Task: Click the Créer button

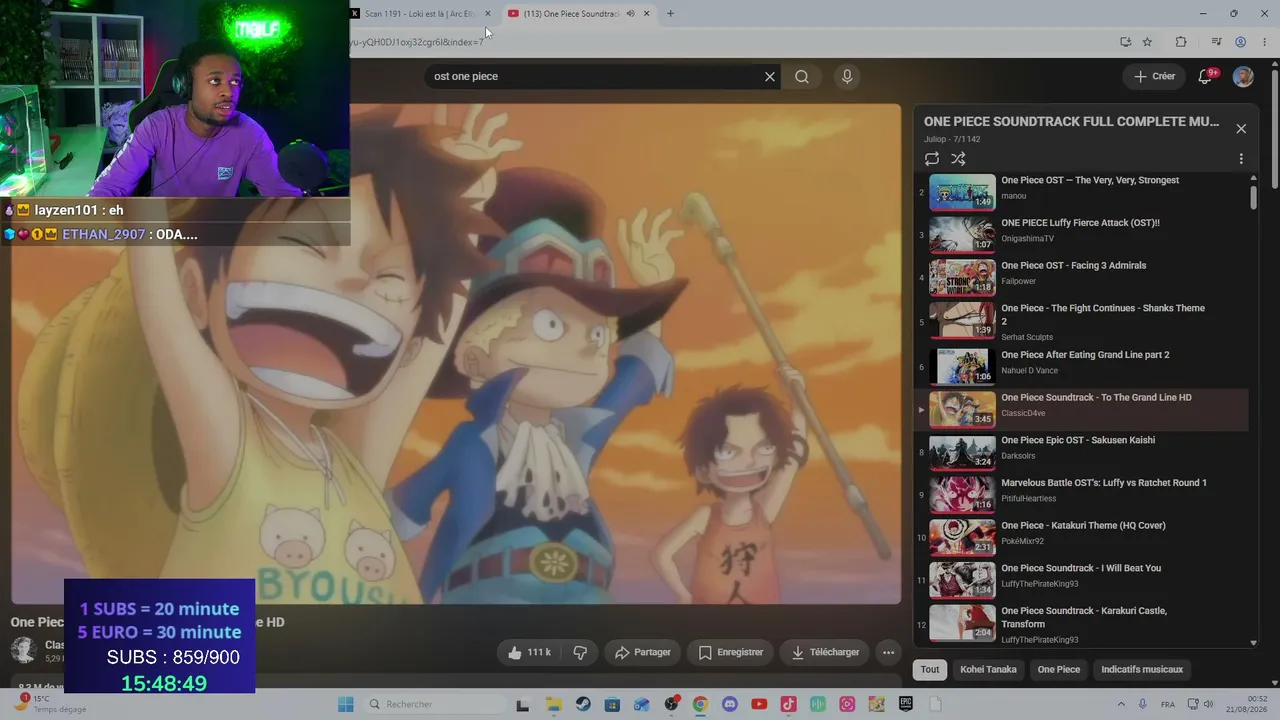Action: click(1154, 76)
